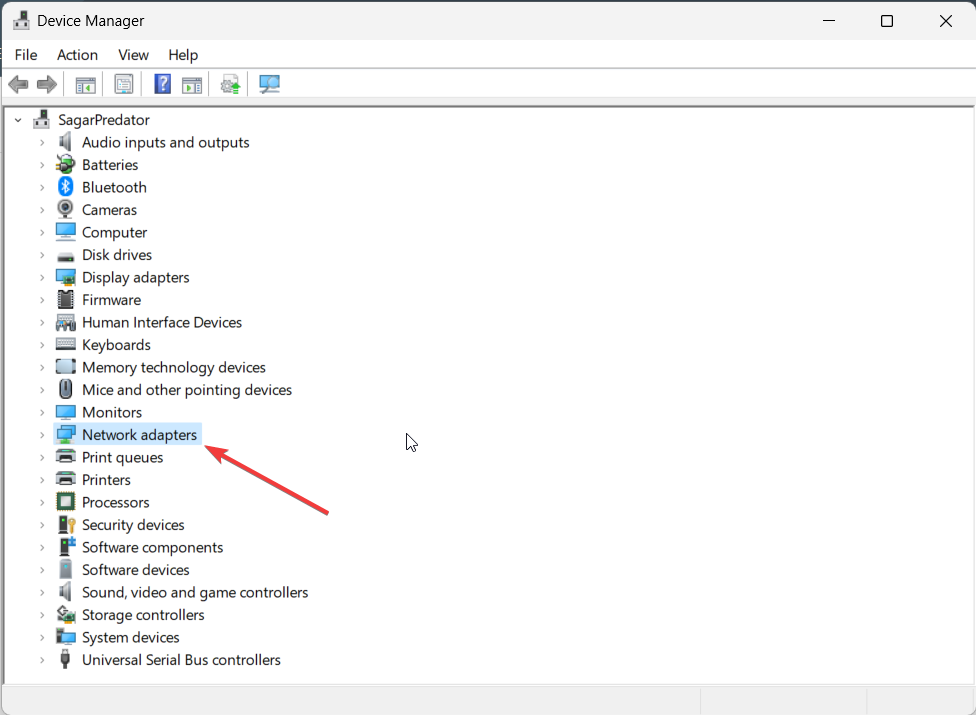Select the Software components row
976x715 pixels.
tap(152, 547)
